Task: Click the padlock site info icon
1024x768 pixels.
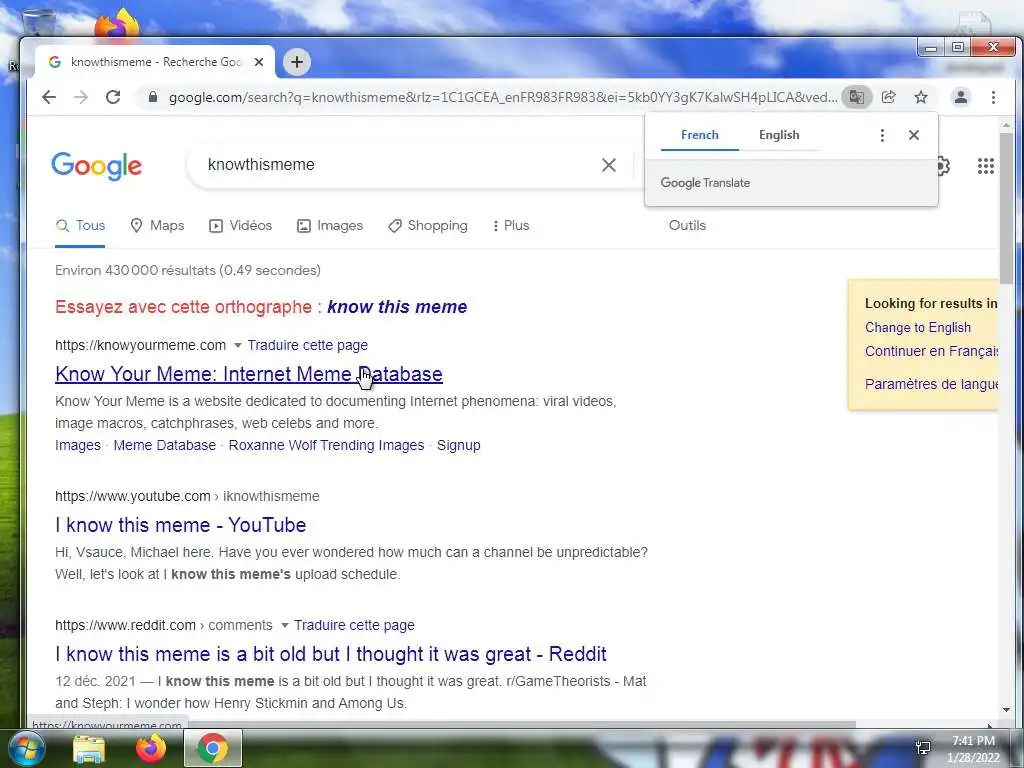Action: pos(153,97)
